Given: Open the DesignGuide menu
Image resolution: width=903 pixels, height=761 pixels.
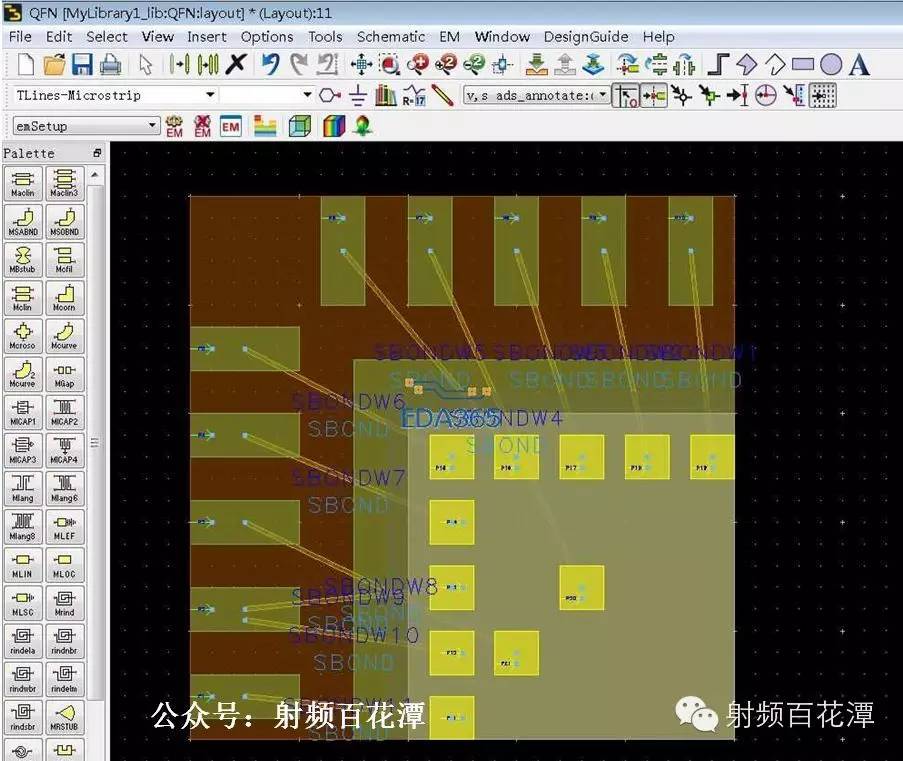Looking at the screenshot, I should (586, 37).
